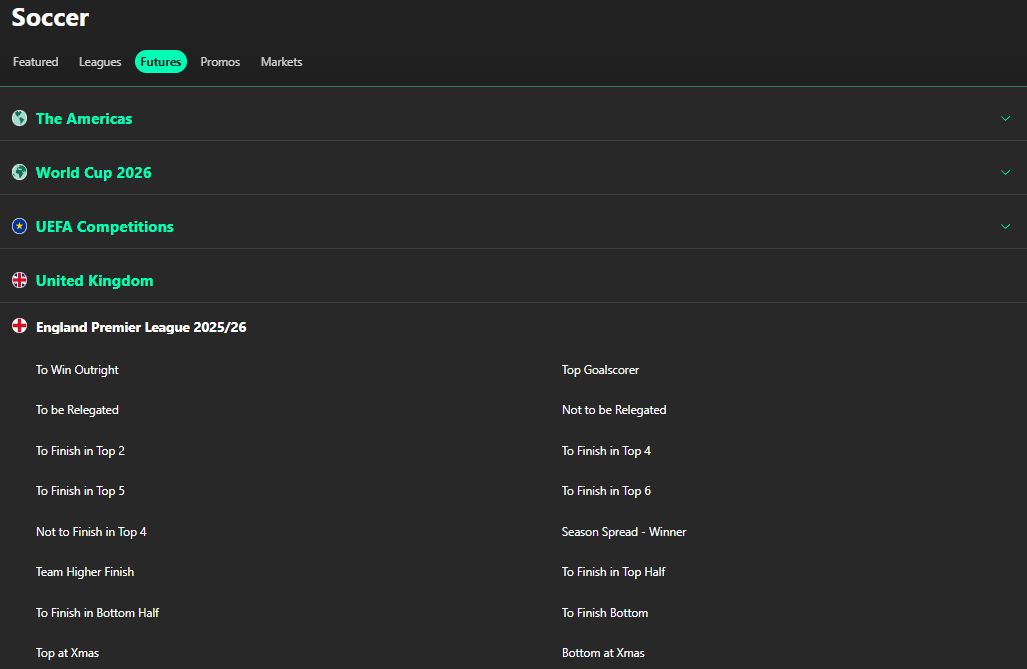Expand the UEFA Competitions section

click(x=1005, y=226)
